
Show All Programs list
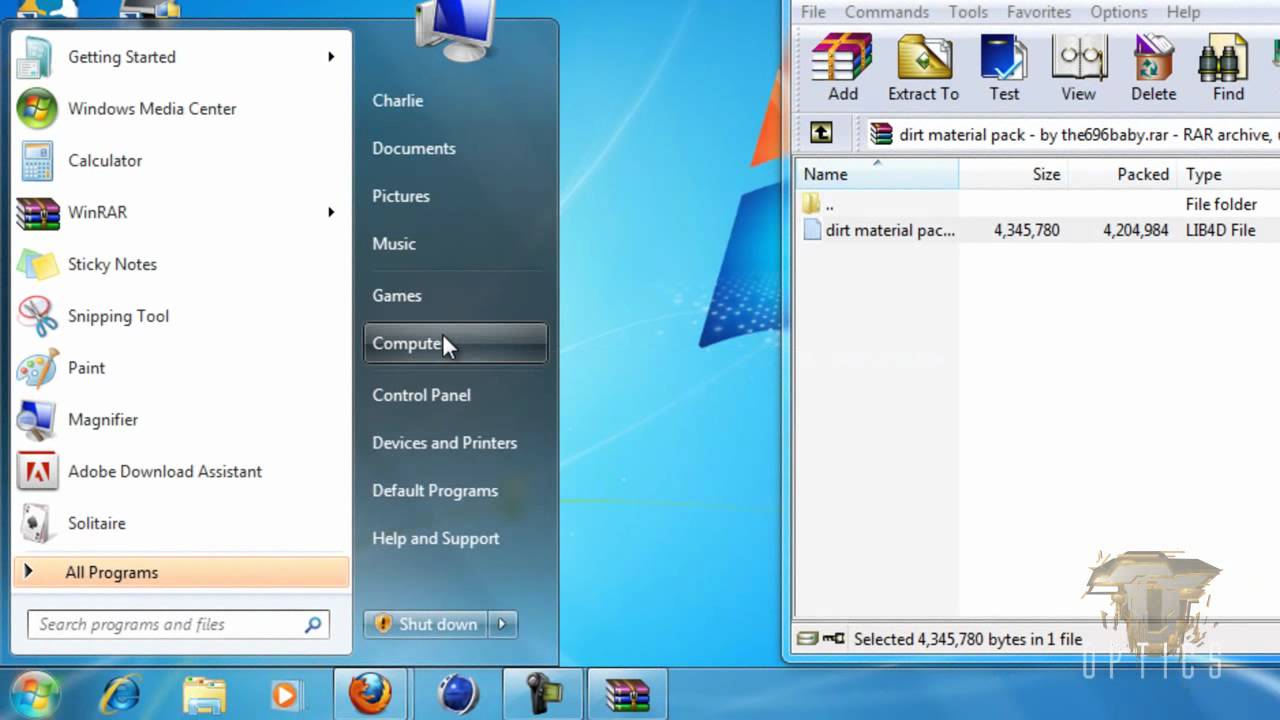pyautogui.click(x=182, y=573)
